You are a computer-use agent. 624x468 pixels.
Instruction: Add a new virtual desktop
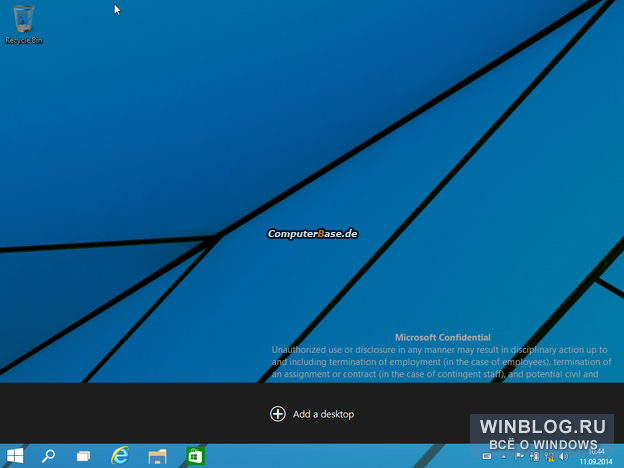pyautogui.click(x=312, y=414)
